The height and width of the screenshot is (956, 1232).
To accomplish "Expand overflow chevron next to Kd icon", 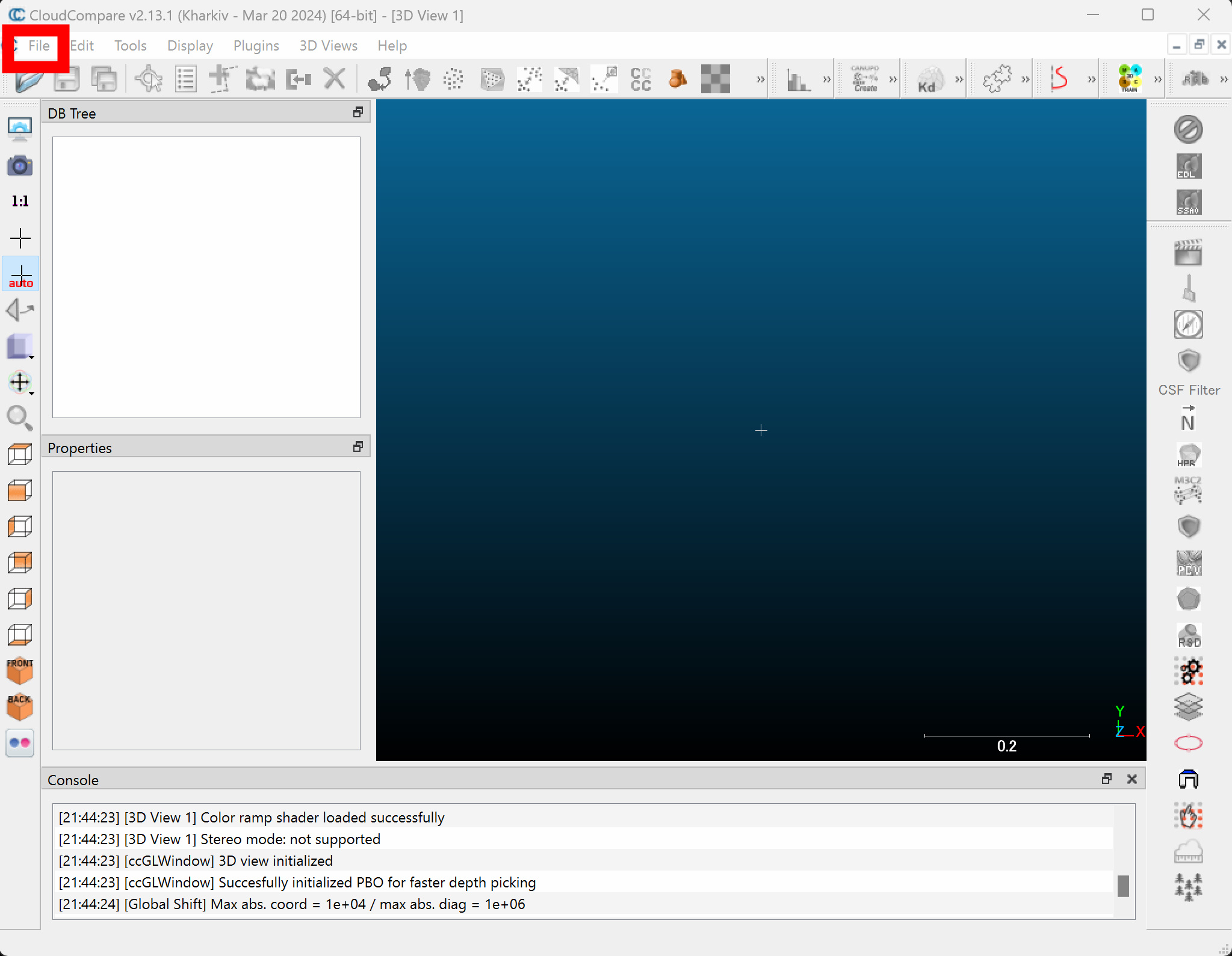I will click(x=959, y=79).
